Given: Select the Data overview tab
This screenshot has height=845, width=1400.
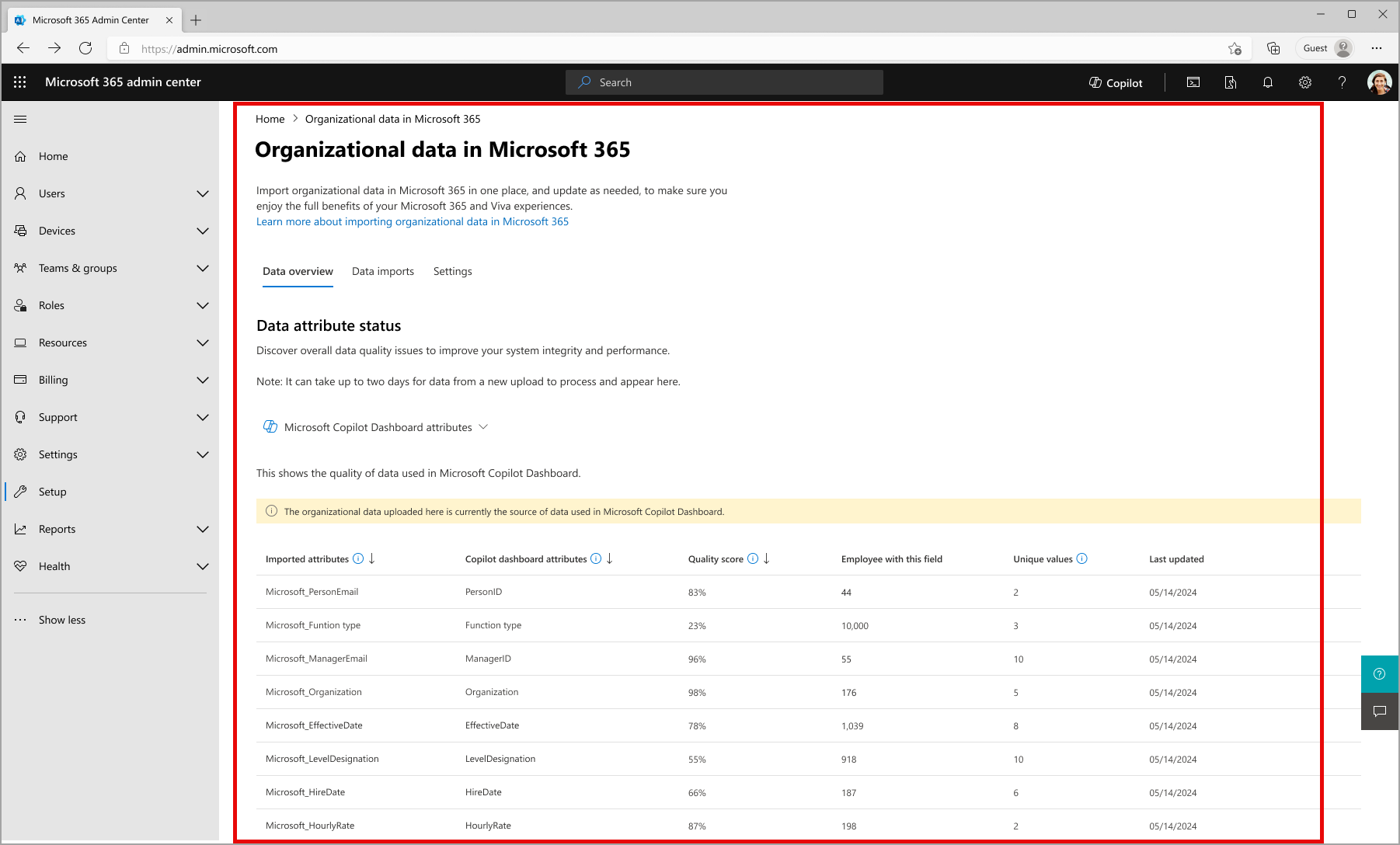Looking at the screenshot, I should (298, 271).
